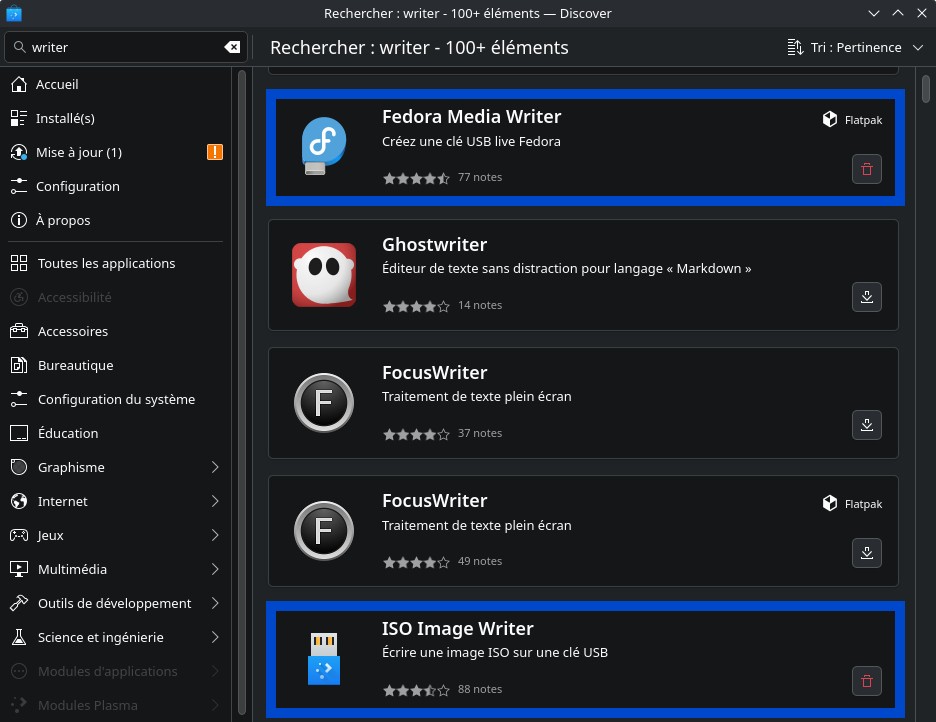Select the Graphisme category
Image resolution: width=936 pixels, height=722 pixels.
[116, 467]
